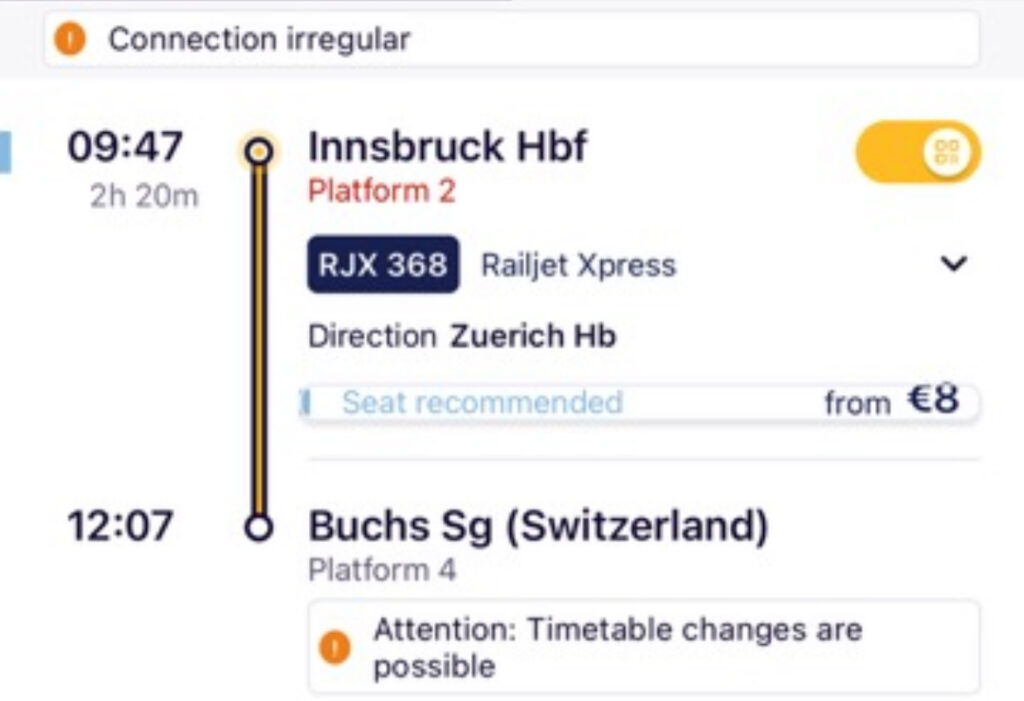This screenshot has width=1024, height=701.
Task: Open the Connection irregular banner
Action: [511, 39]
